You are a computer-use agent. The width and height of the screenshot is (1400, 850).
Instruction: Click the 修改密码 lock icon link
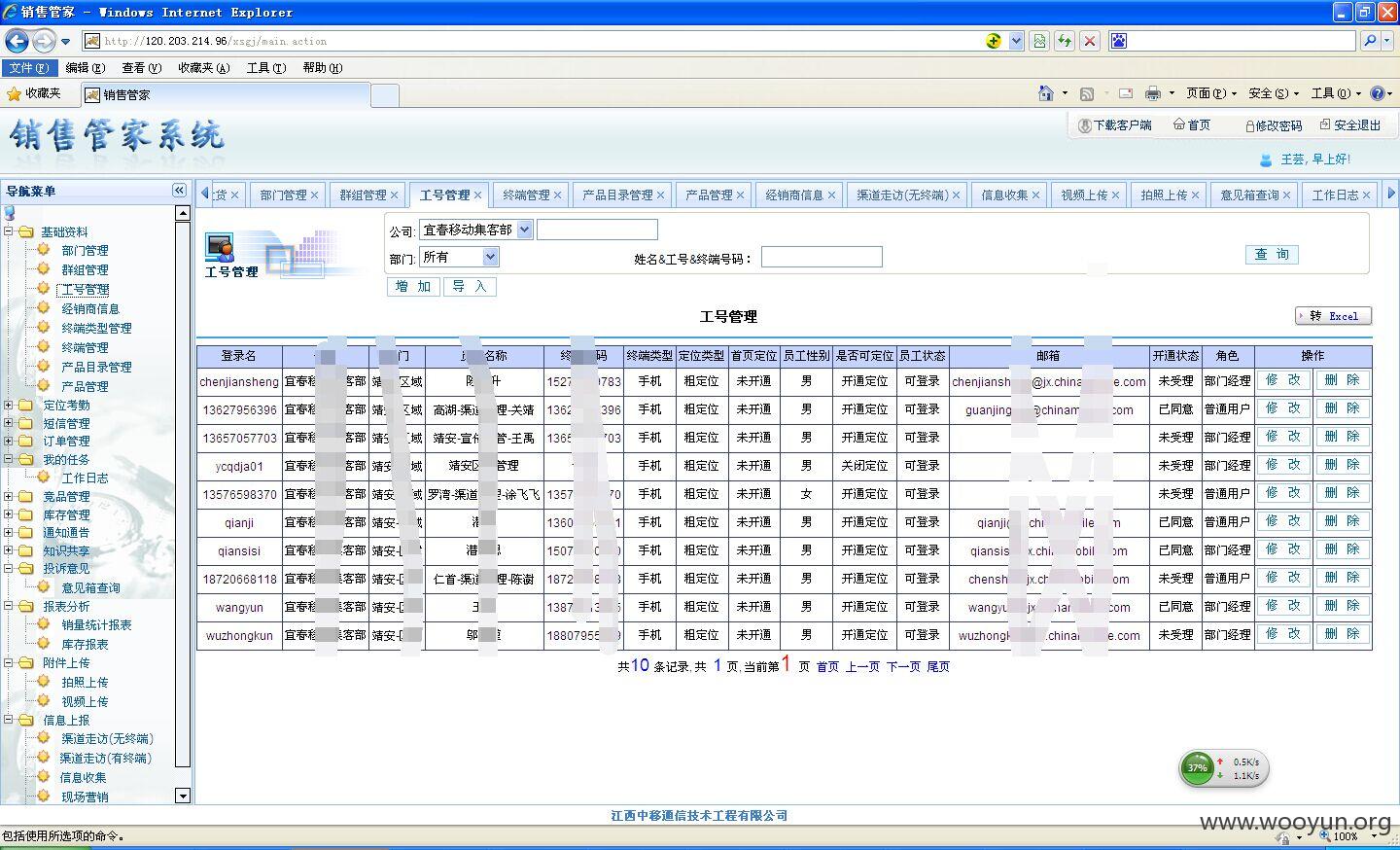pos(1273,125)
